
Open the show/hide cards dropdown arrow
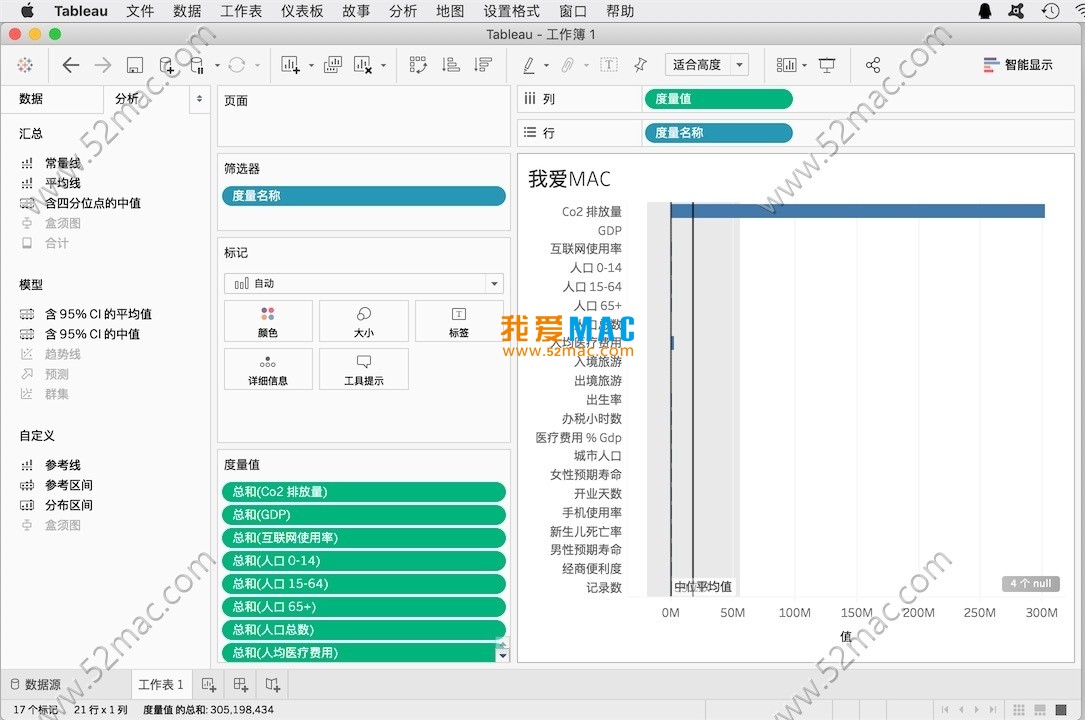pyautogui.click(x=804, y=66)
